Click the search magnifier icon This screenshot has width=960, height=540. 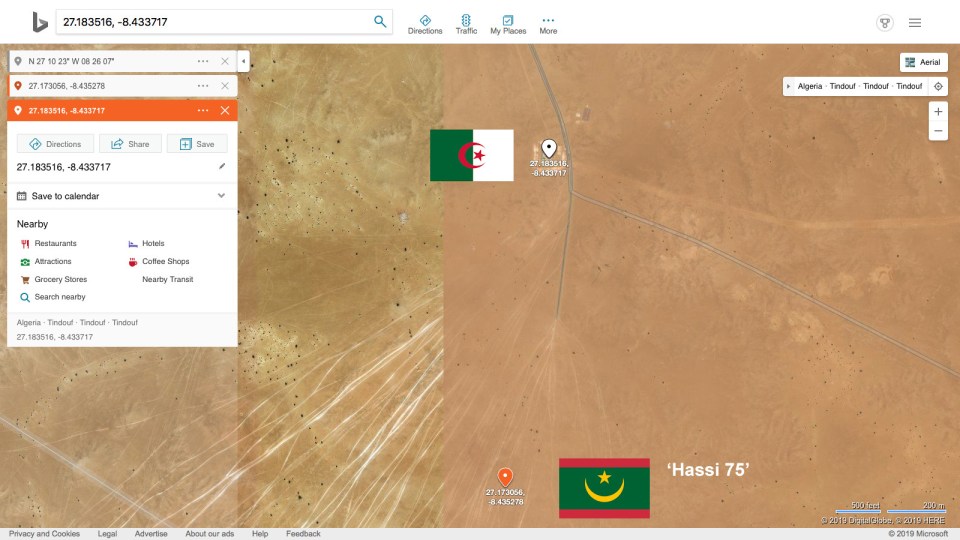380,22
